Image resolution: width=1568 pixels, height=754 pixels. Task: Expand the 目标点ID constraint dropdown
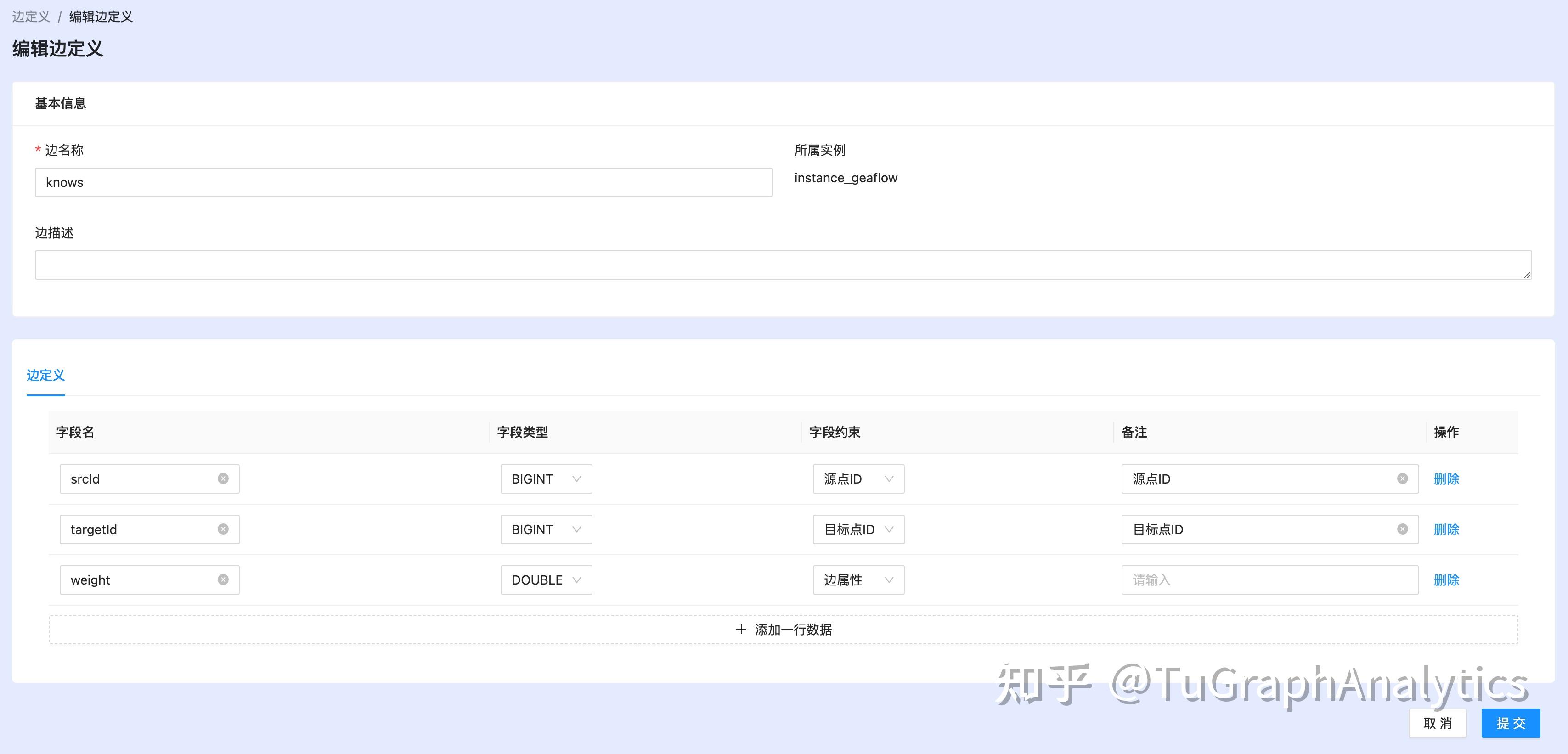(858, 529)
